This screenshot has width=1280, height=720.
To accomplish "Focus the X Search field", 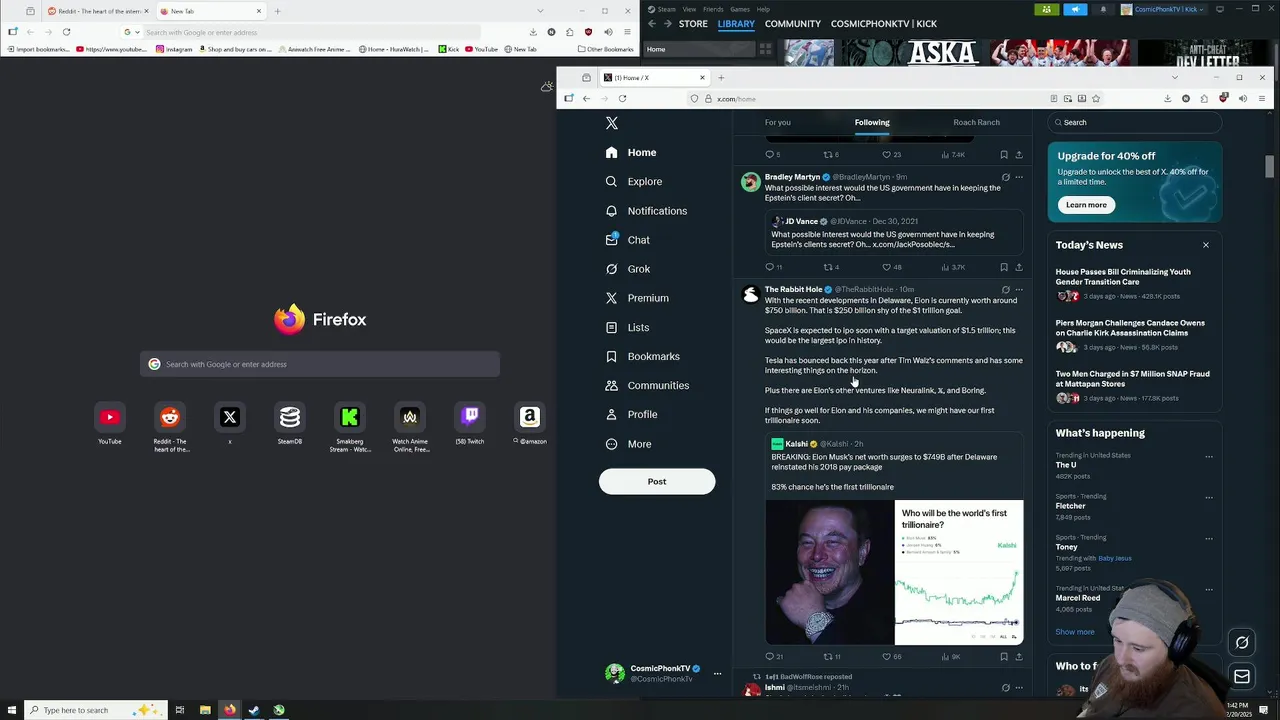I will pos(1134,122).
